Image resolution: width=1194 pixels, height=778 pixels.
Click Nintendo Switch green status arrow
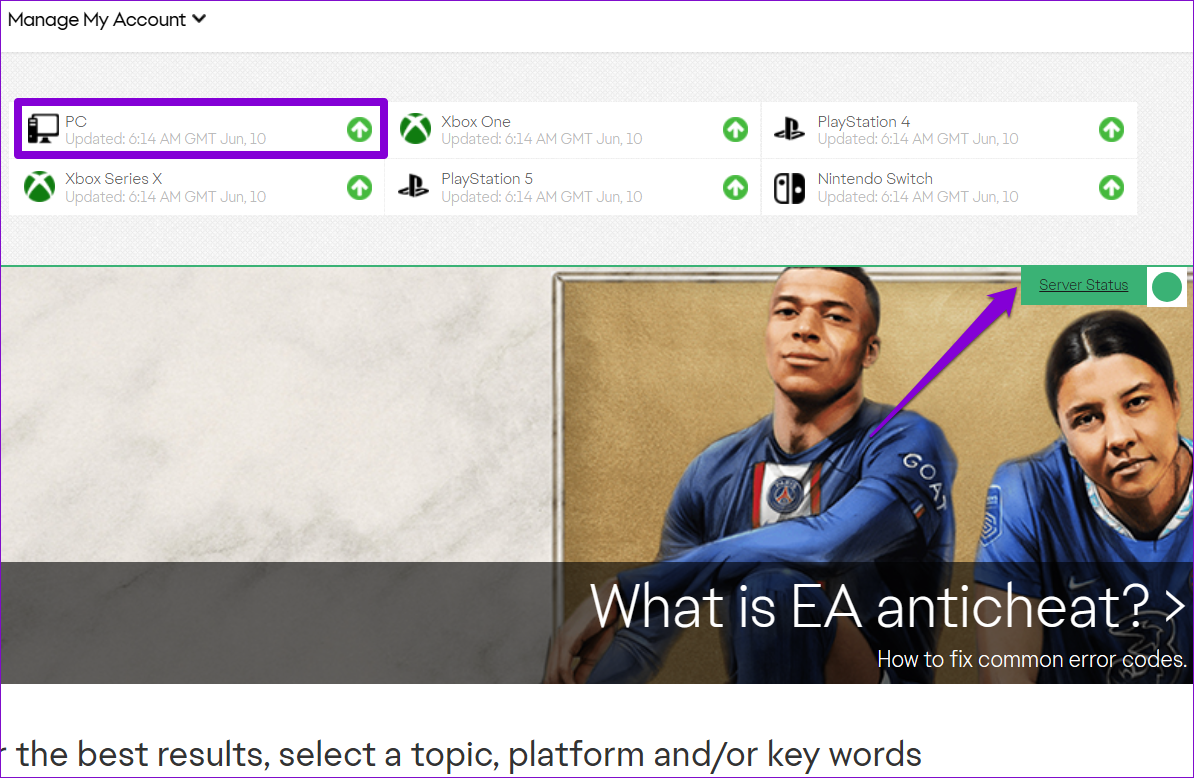tap(1111, 187)
